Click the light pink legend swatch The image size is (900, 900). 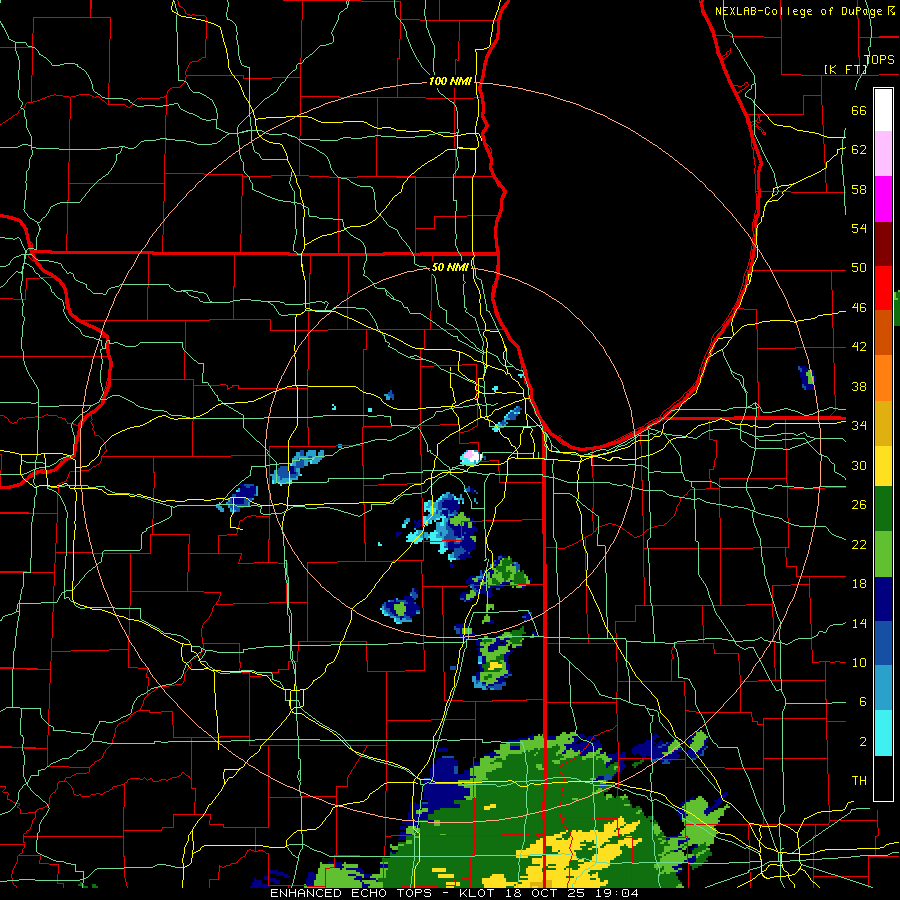(x=883, y=154)
